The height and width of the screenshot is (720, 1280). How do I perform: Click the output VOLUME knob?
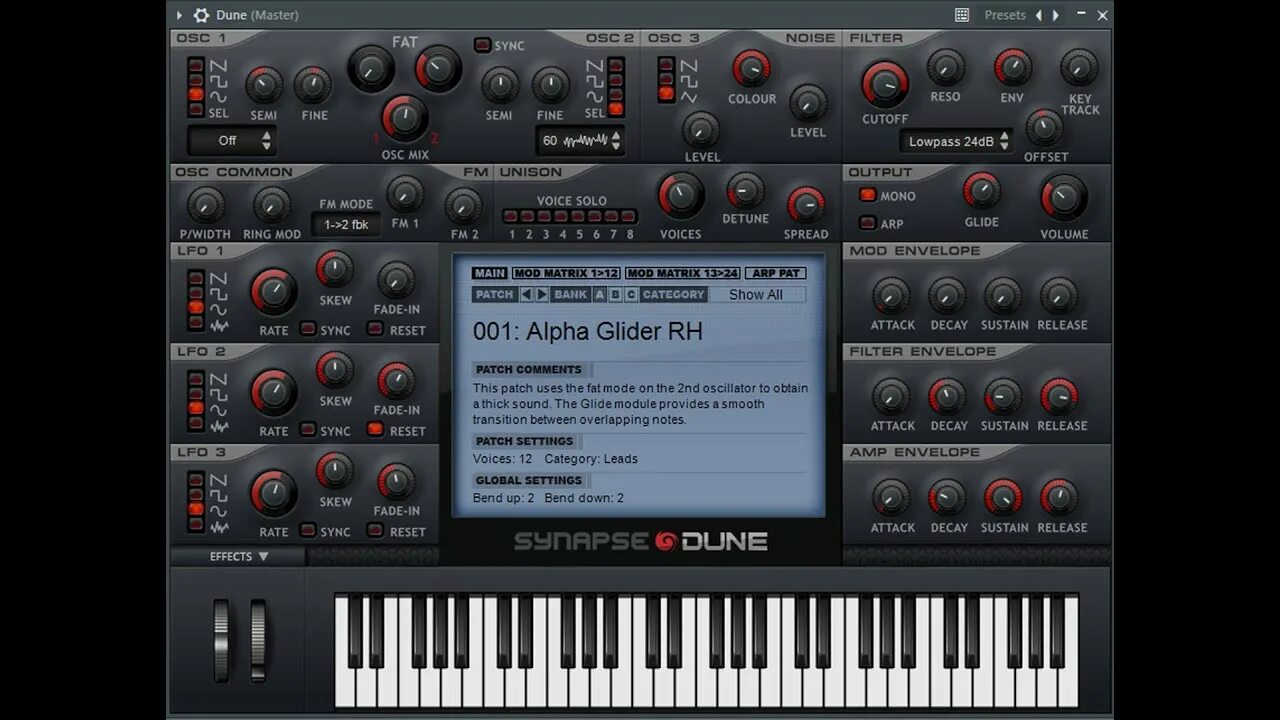tap(1064, 197)
